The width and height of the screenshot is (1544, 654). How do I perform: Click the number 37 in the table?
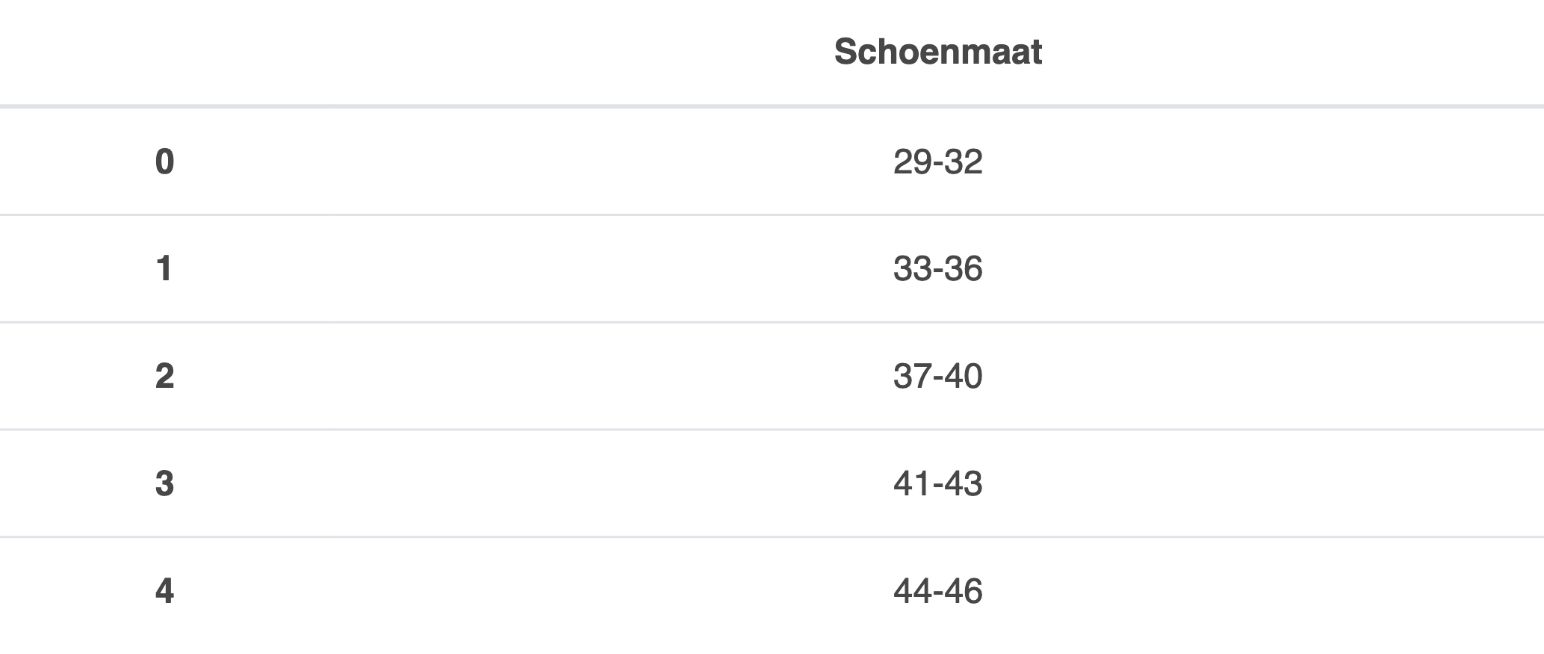click(x=912, y=377)
